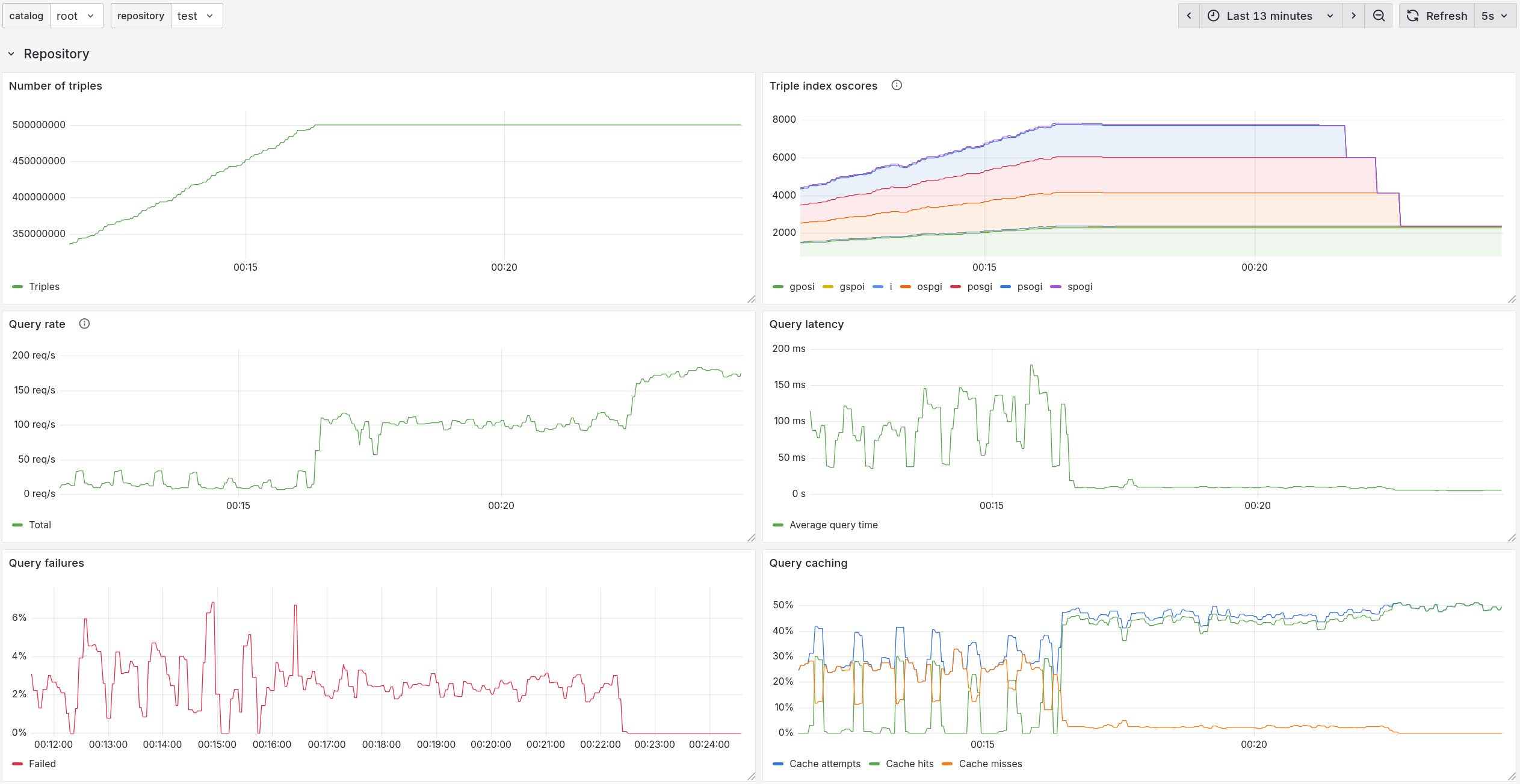Open the Query latency panel title menu
Viewport: 1520px width, 784px height.
coord(807,324)
